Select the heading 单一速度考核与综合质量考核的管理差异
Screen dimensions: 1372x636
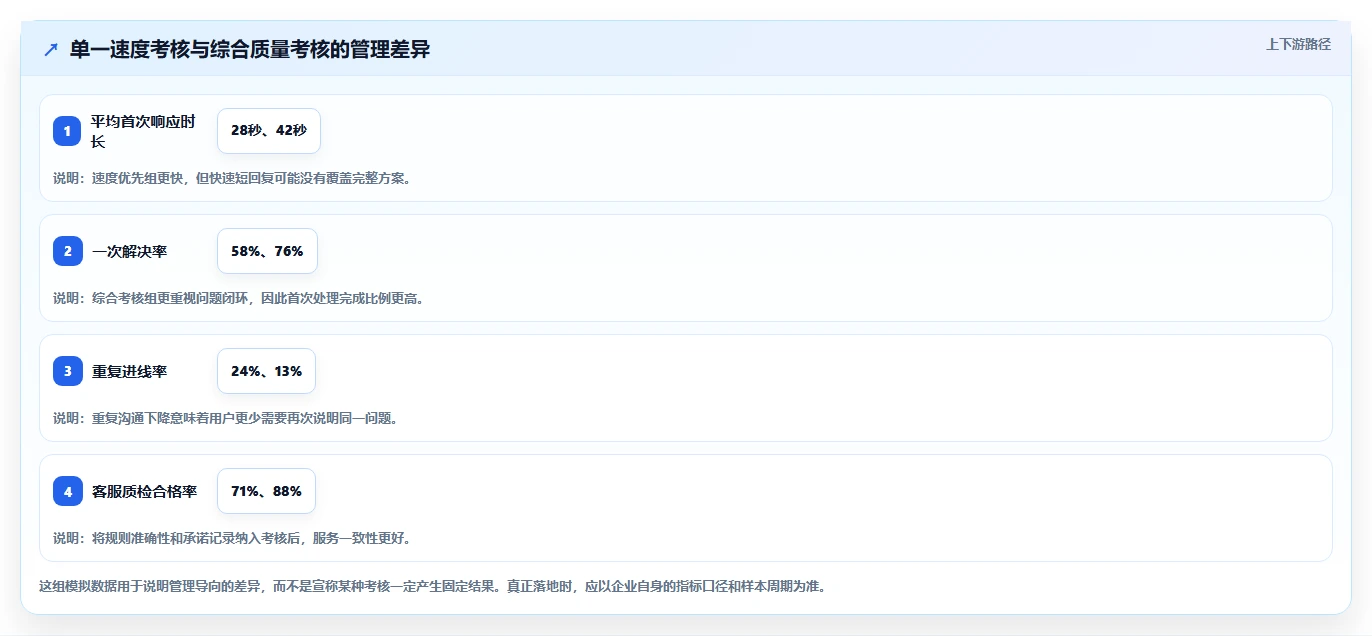[250, 50]
